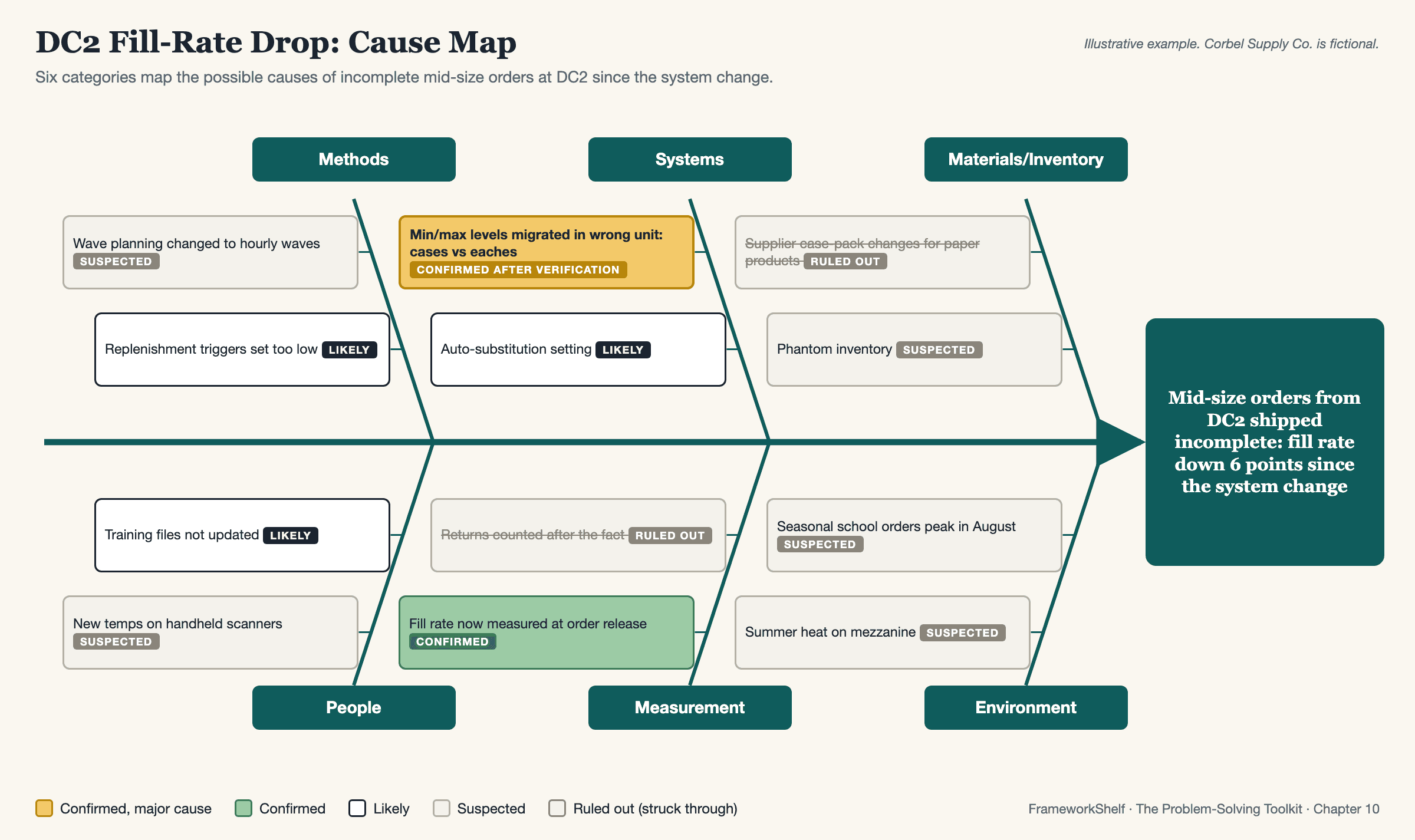This screenshot has width=1415, height=840.
Task: Click the 'DC2 Fill-Rate Drop: Cause Map' title
Action: click(276, 42)
